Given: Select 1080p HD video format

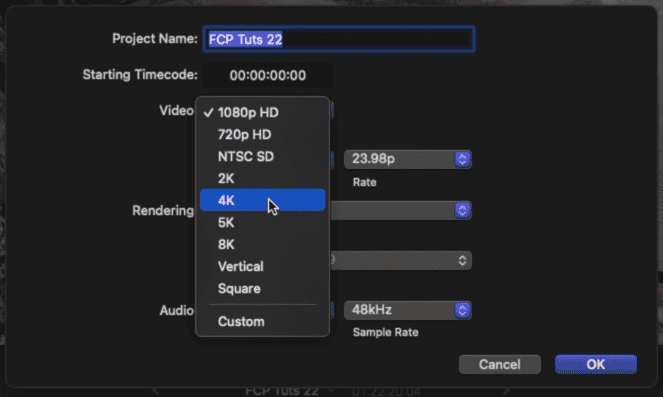Looking at the screenshot, I should 262,112.
